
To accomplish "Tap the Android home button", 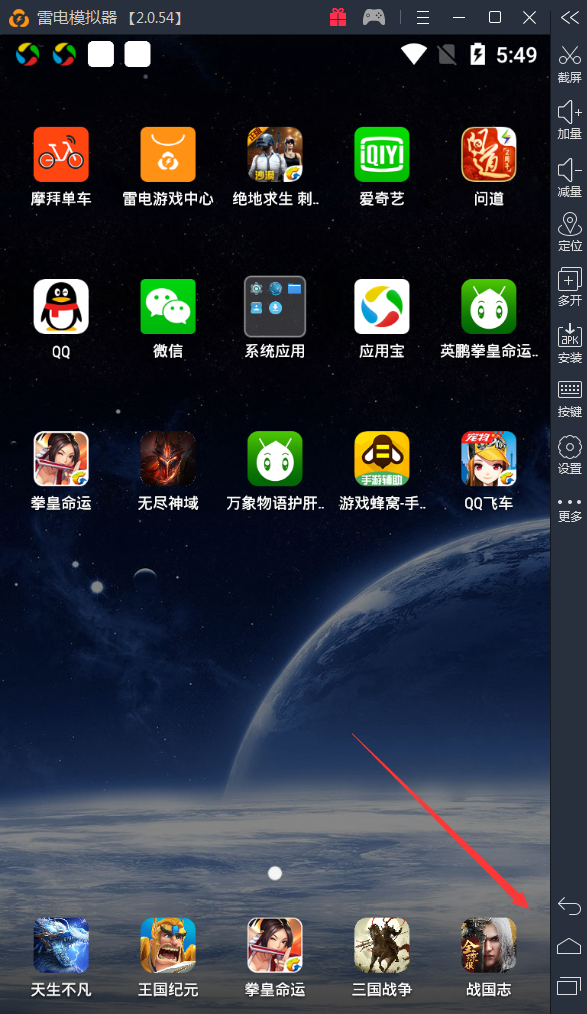I will coord(569,946).
